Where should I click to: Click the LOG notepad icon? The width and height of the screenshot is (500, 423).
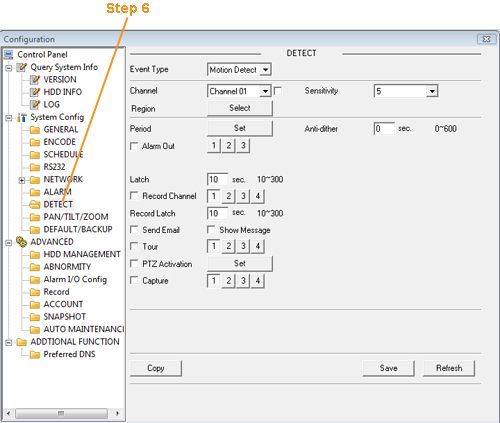tap(35, 105)
